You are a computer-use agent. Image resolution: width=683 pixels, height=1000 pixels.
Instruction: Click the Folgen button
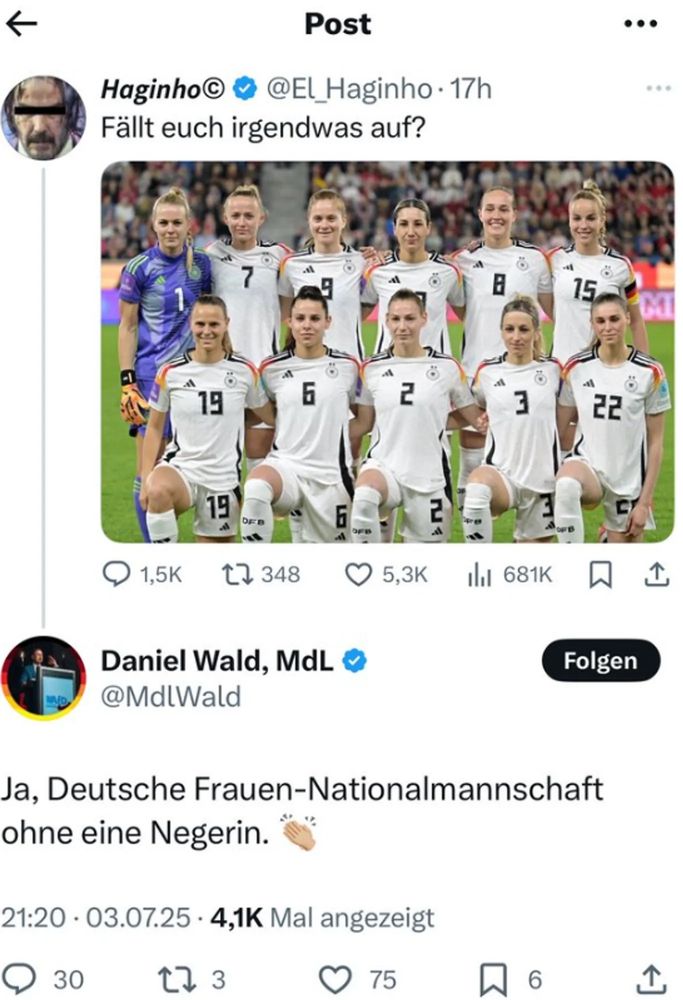601,661
